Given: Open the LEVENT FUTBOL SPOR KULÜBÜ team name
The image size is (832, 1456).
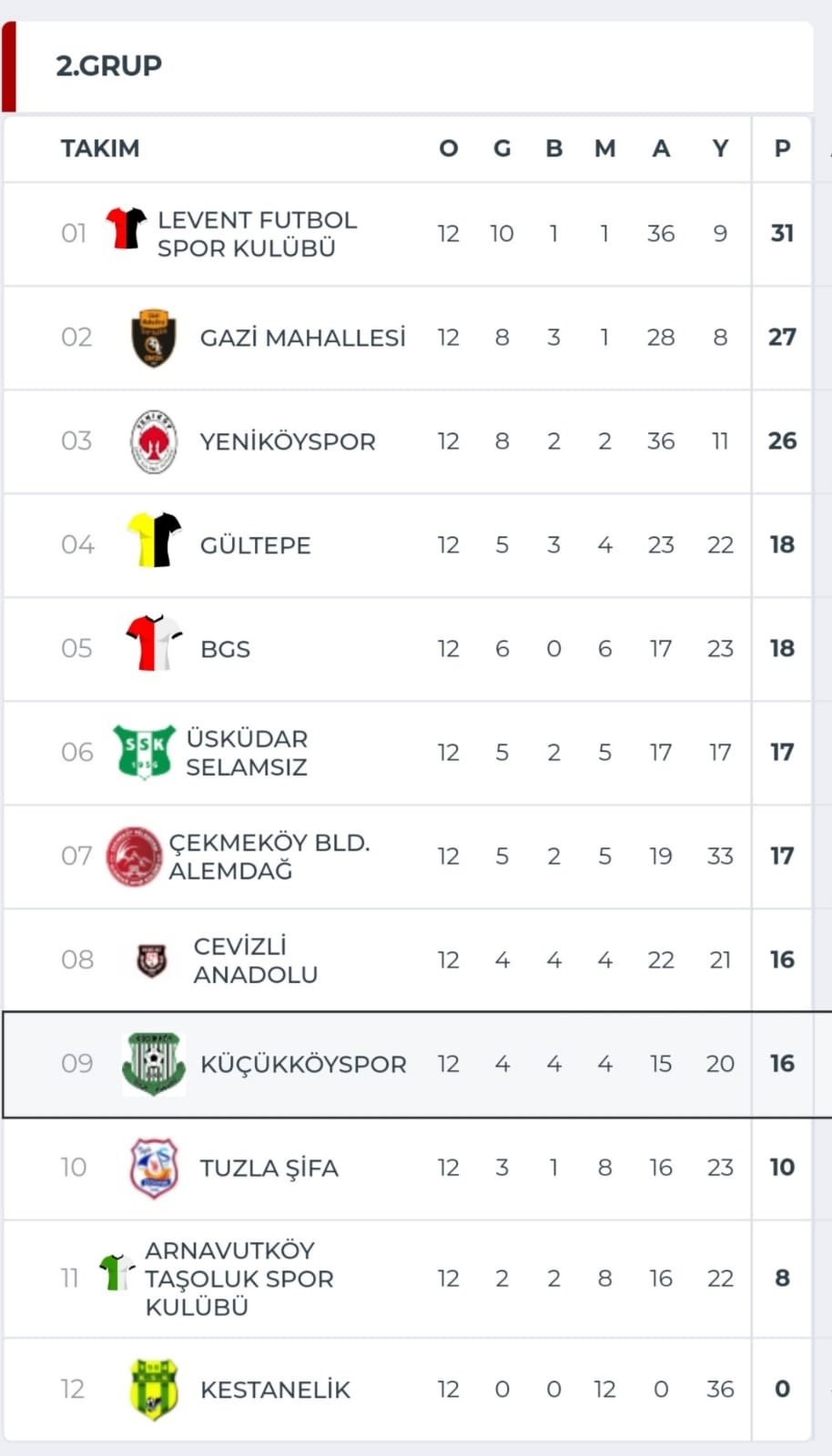Looking at the screenshot, I should tap(257, 234).
